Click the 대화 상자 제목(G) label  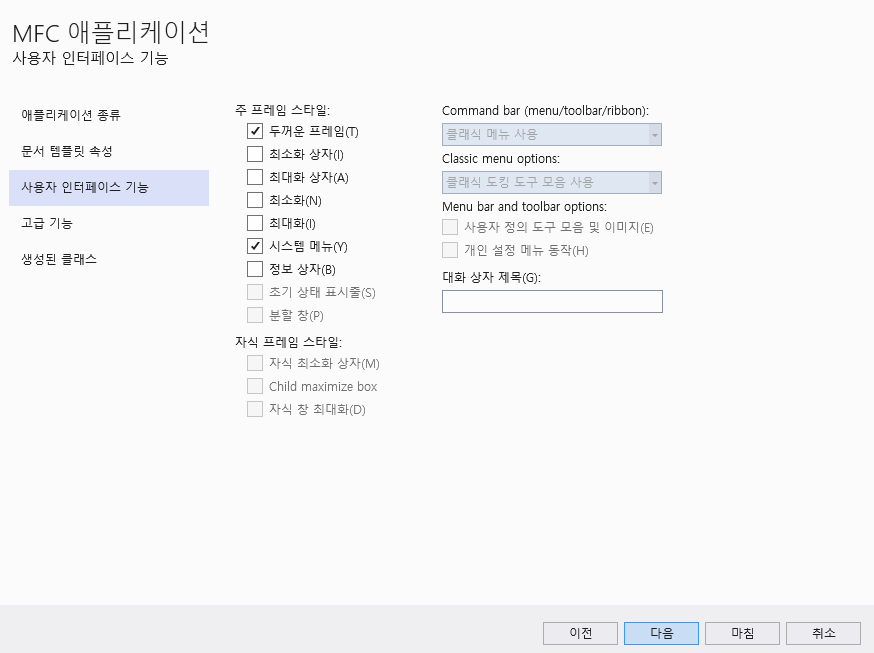491,277
